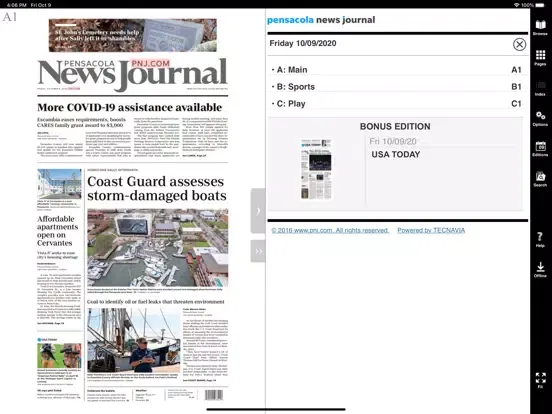
Task: Open the Coast Guard assesses storm-damaged boats headline
Action: coord(157,189)
